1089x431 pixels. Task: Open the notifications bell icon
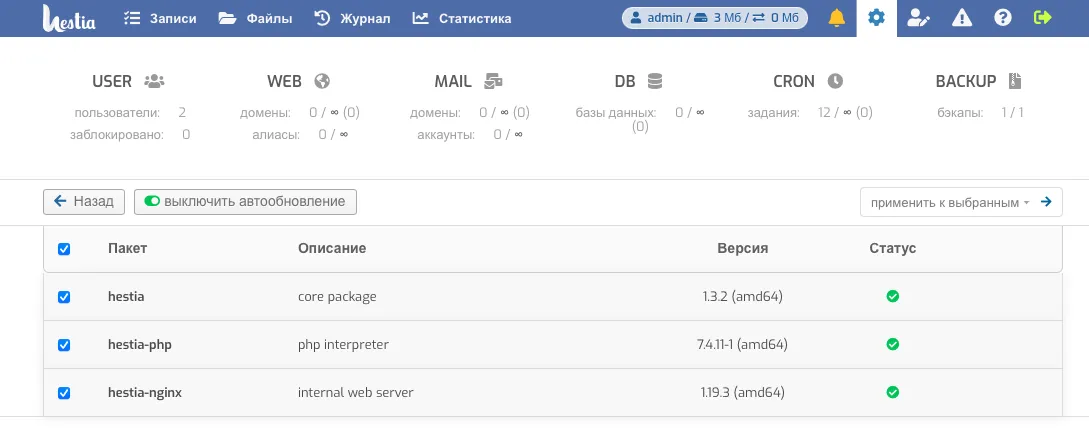(836, 18)
